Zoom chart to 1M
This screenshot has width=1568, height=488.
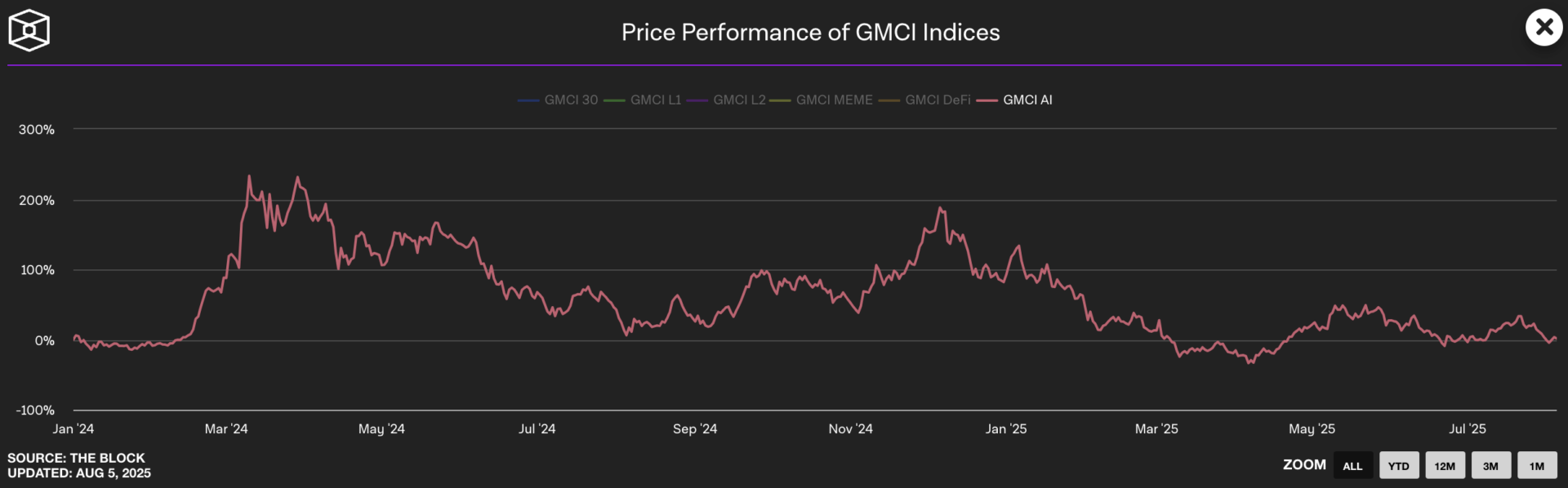pyautogui.click(x=1537, y=466)
